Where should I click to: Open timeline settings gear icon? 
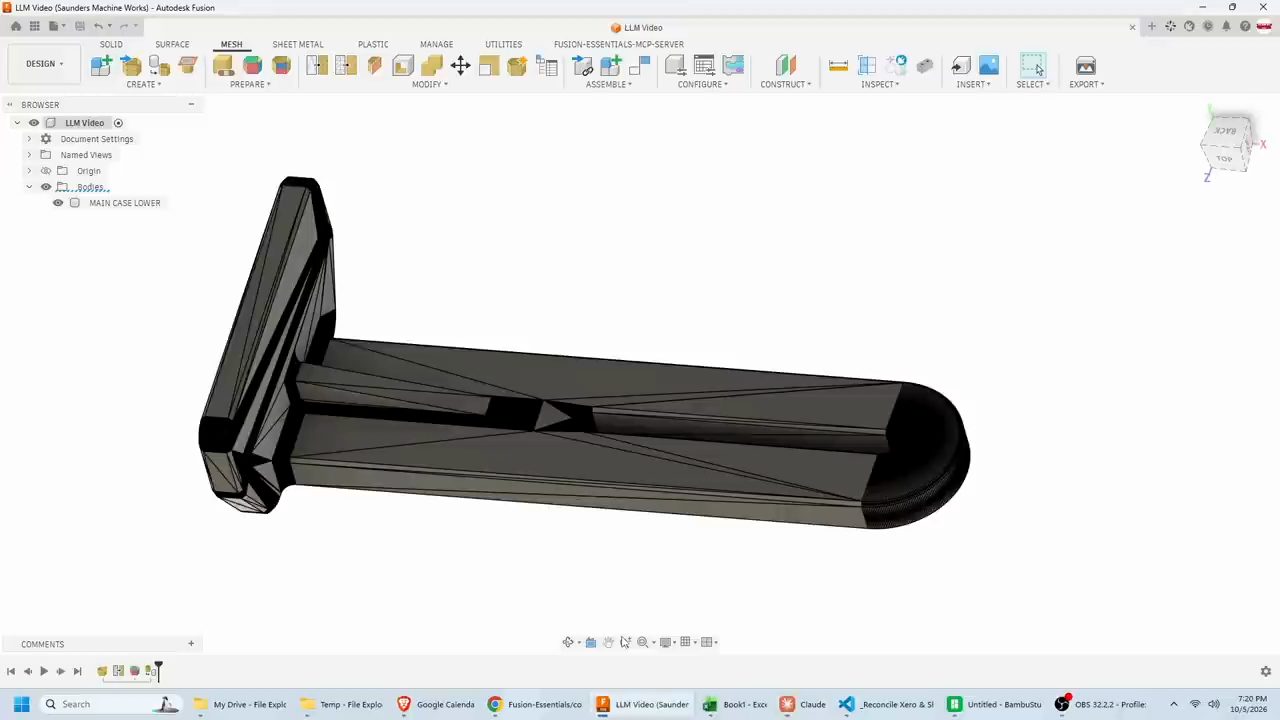click(x=1265, y=671)
